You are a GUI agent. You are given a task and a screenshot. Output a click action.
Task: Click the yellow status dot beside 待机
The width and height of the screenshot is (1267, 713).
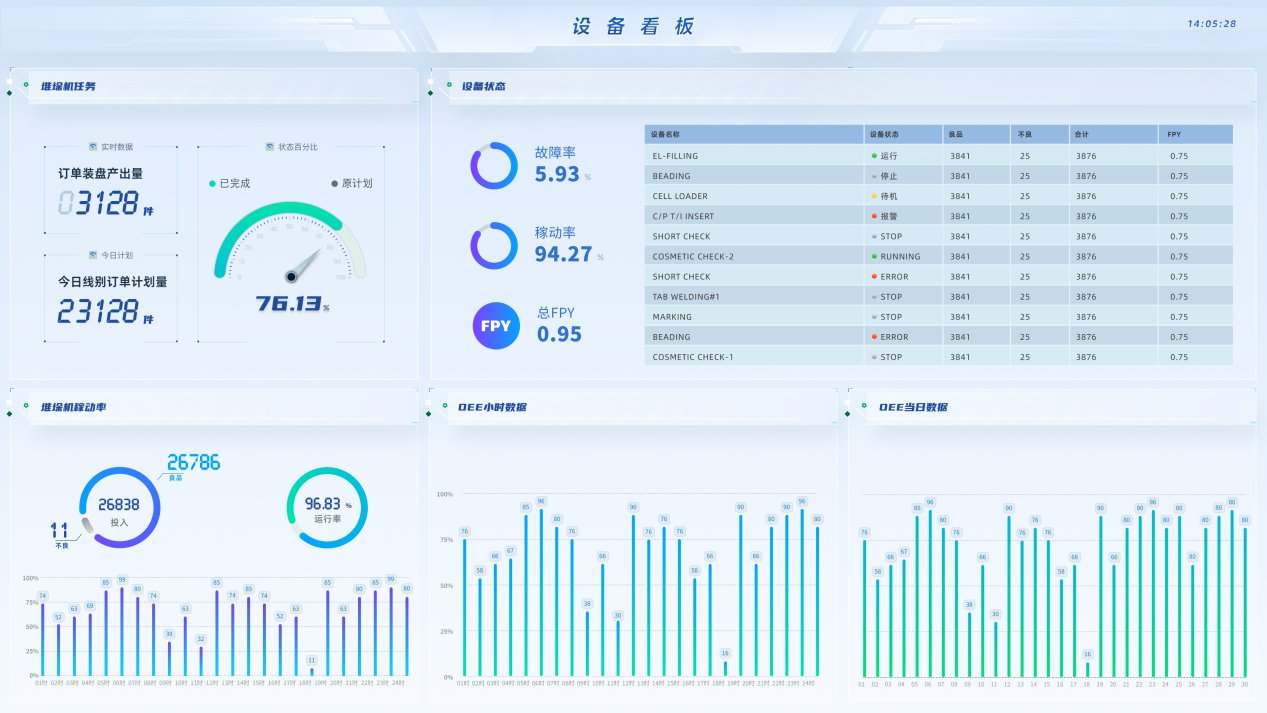874,196
